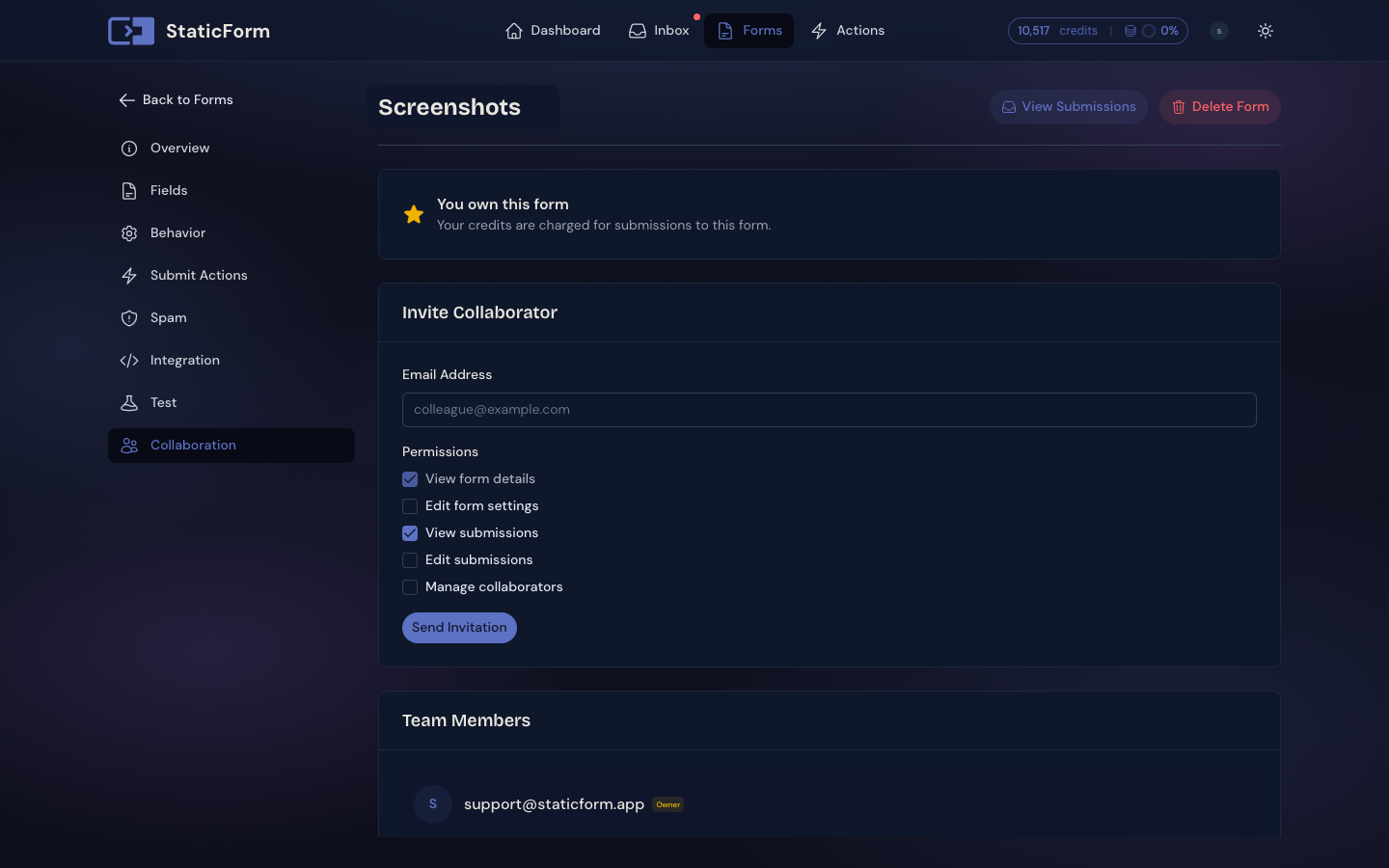Toggle light theme with sun icon
Screen dimensions: 1389x868
1266,31
